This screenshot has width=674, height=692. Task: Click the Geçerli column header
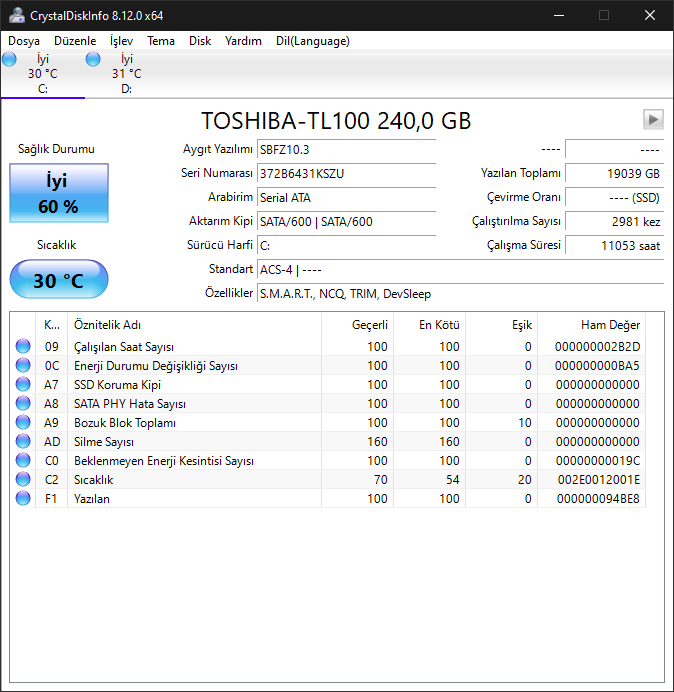tap(358, 325)
